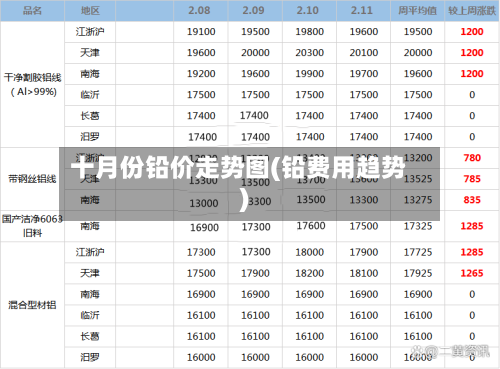Click the 19800 price cell

pyautogui.click(x=310, y=32)
